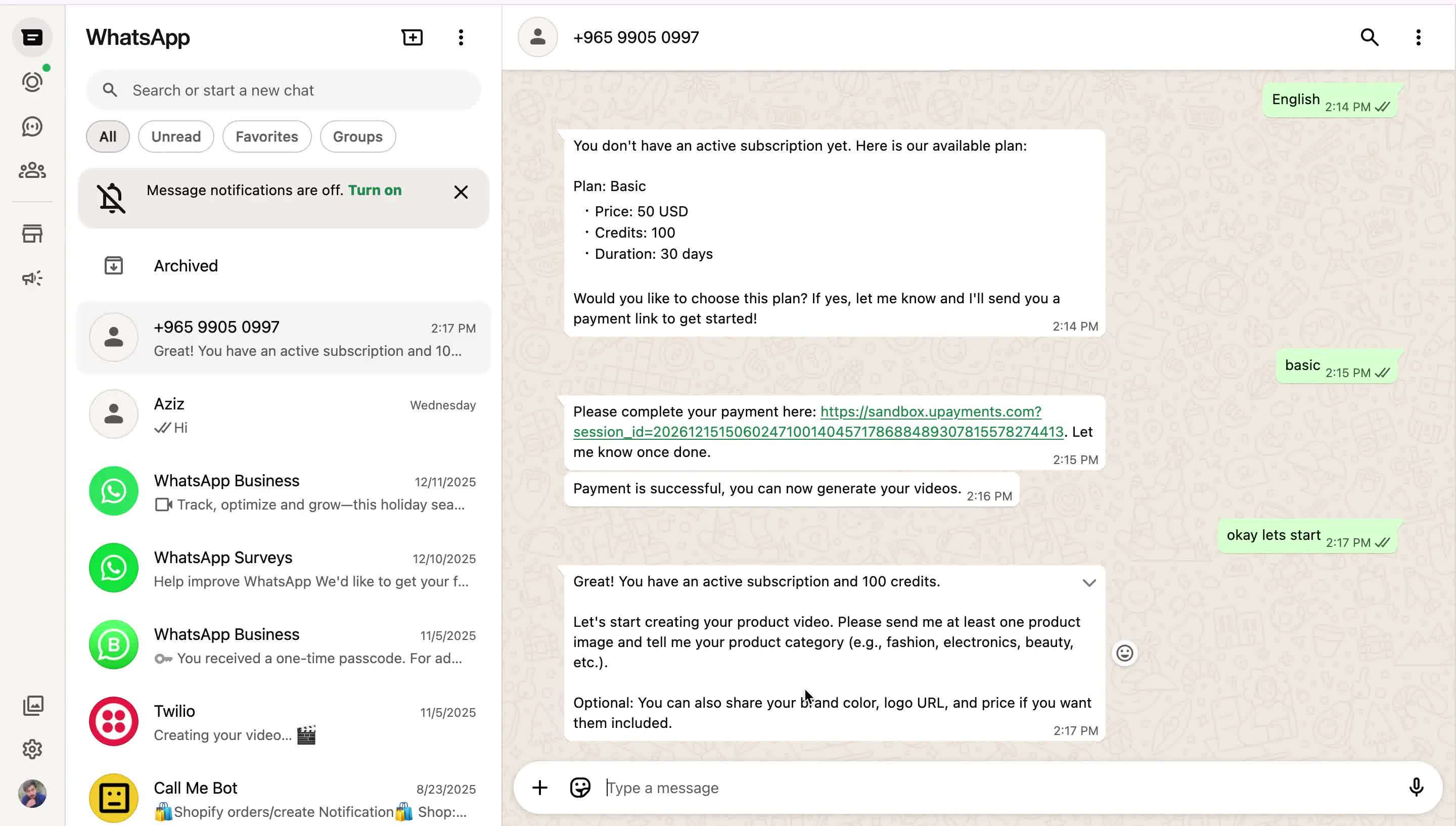Open the Aziz chat
Screen dimensions: 1456x826
click(284, 415)
